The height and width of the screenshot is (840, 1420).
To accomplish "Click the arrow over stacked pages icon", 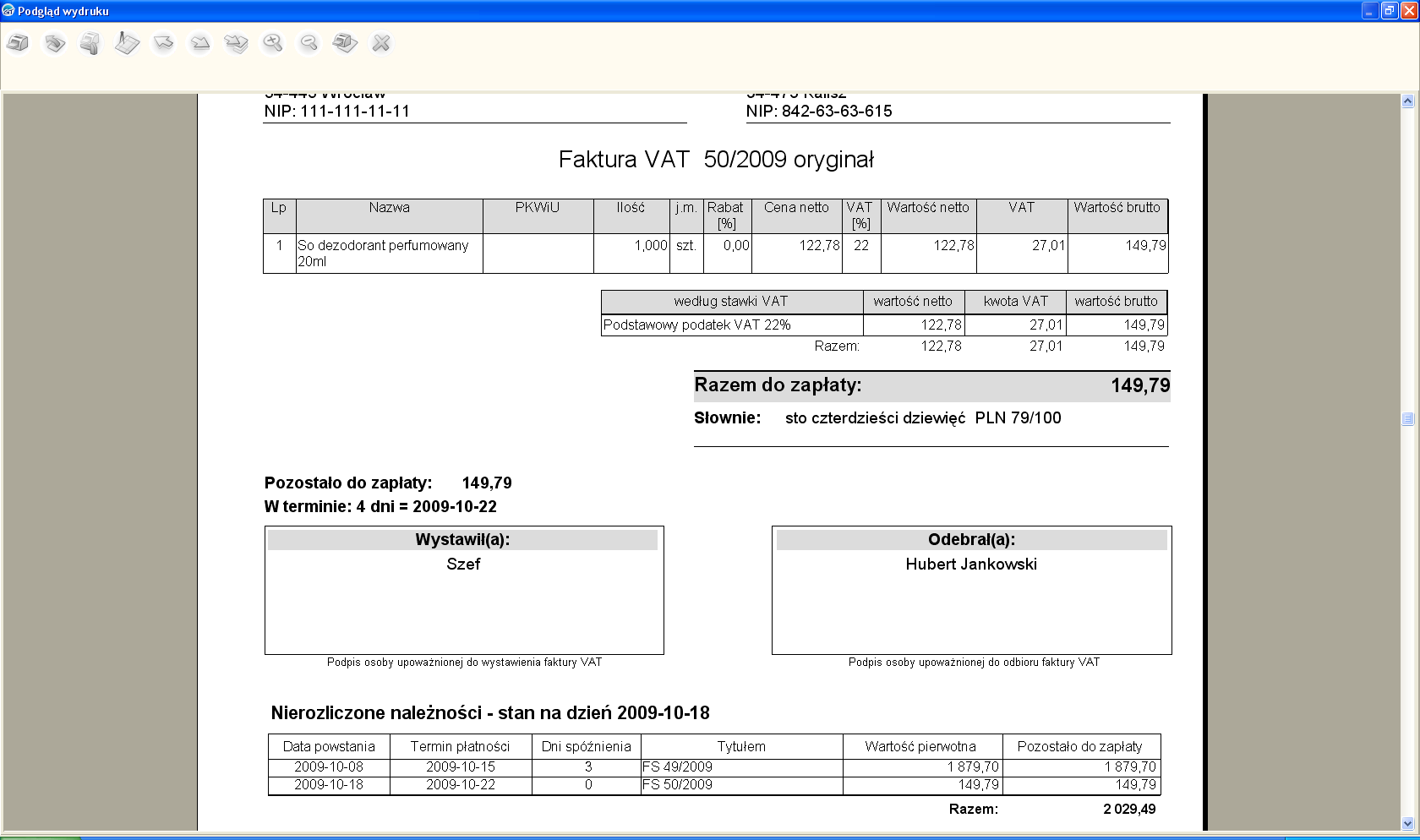I will pyautogui.click(x=236, y=43).
